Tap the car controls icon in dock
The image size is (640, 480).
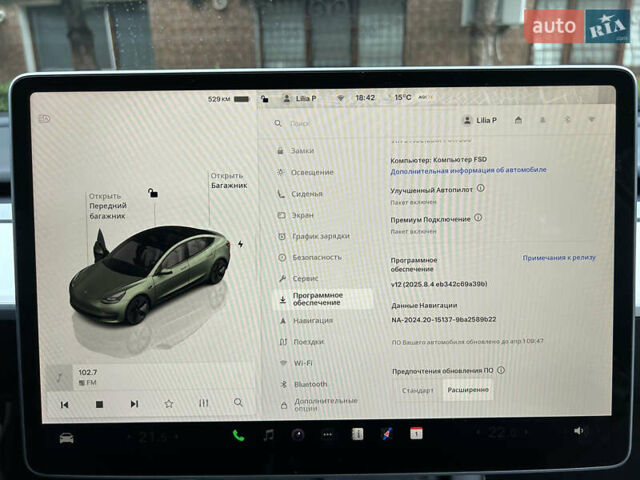pos(67,438)
